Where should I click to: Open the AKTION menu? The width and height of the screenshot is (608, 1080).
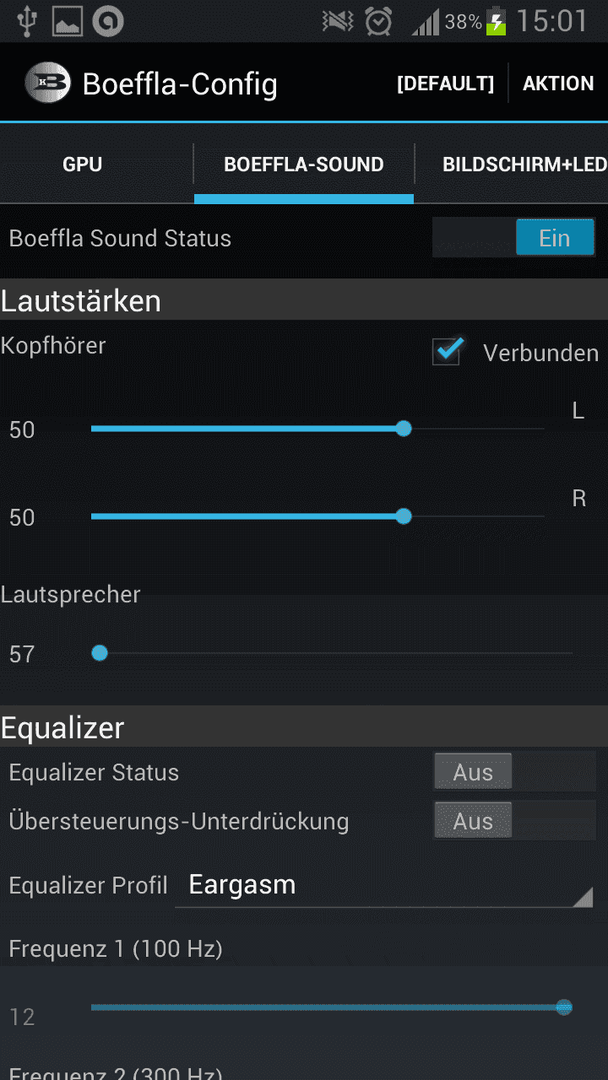click(x=558, y=83)
